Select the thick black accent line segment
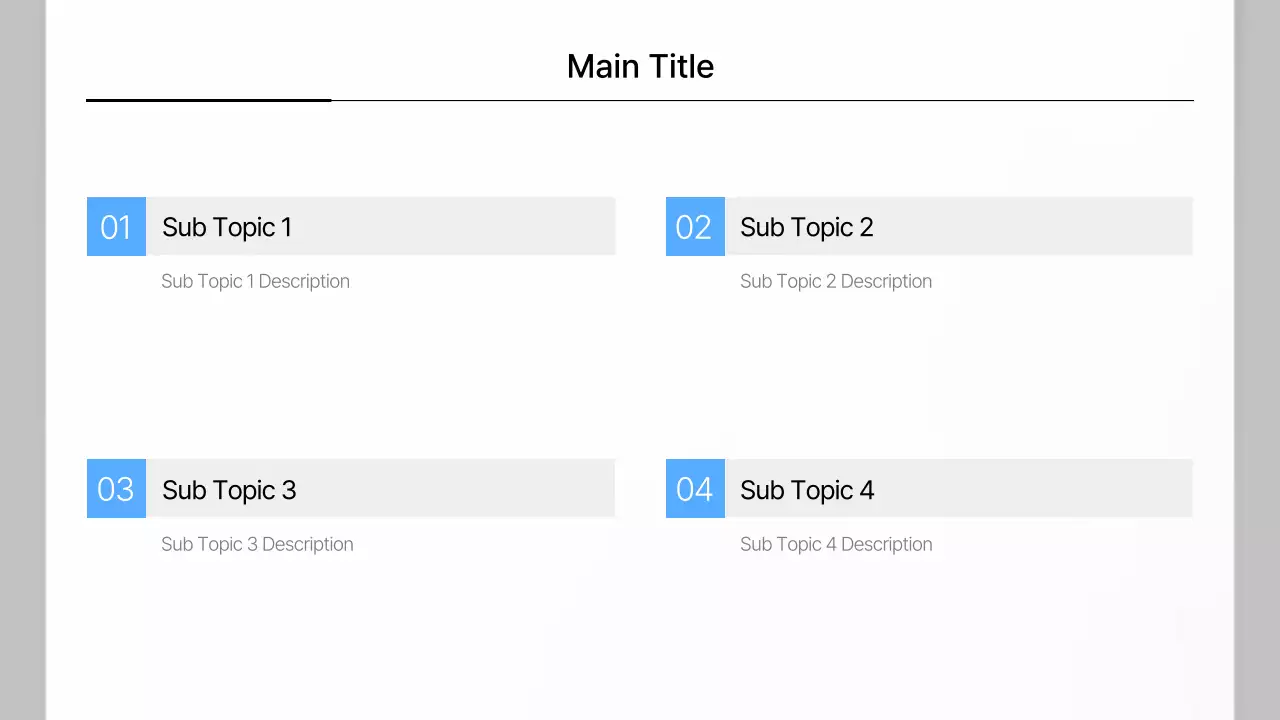Viewport: 1280px width, 720px height. click(x=208, y=100)
